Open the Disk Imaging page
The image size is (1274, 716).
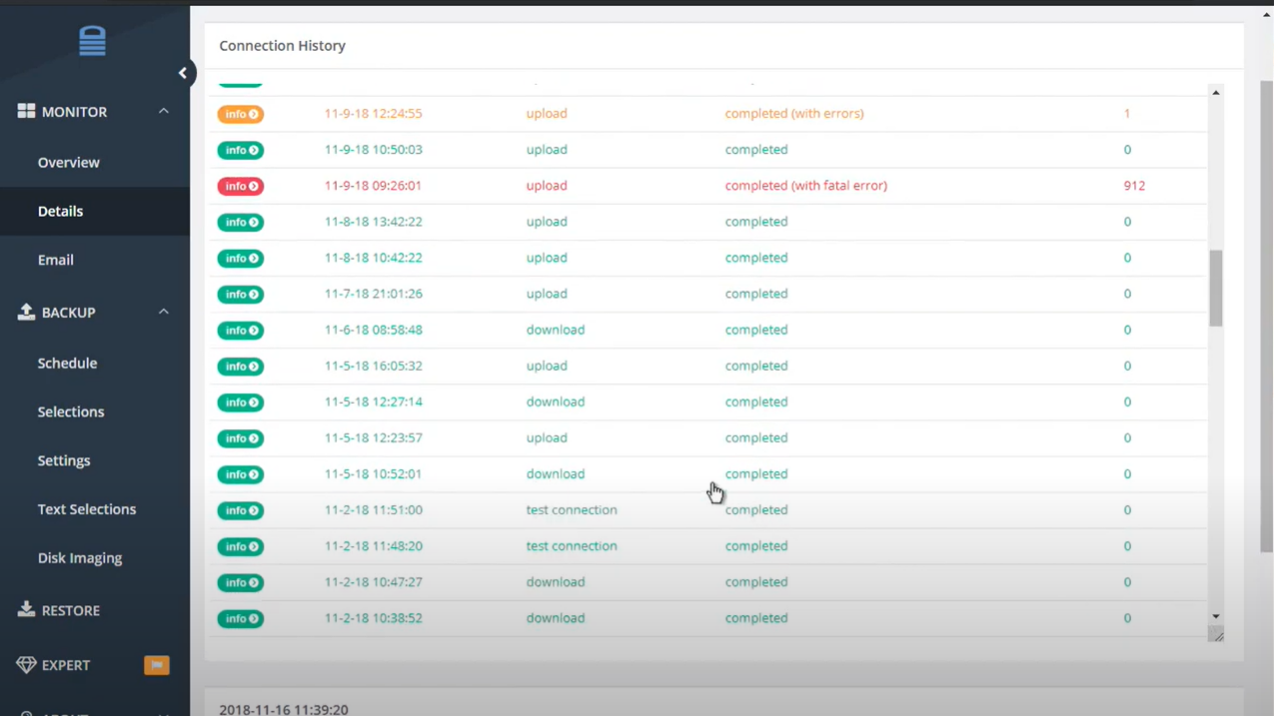(x=80, y=557)
